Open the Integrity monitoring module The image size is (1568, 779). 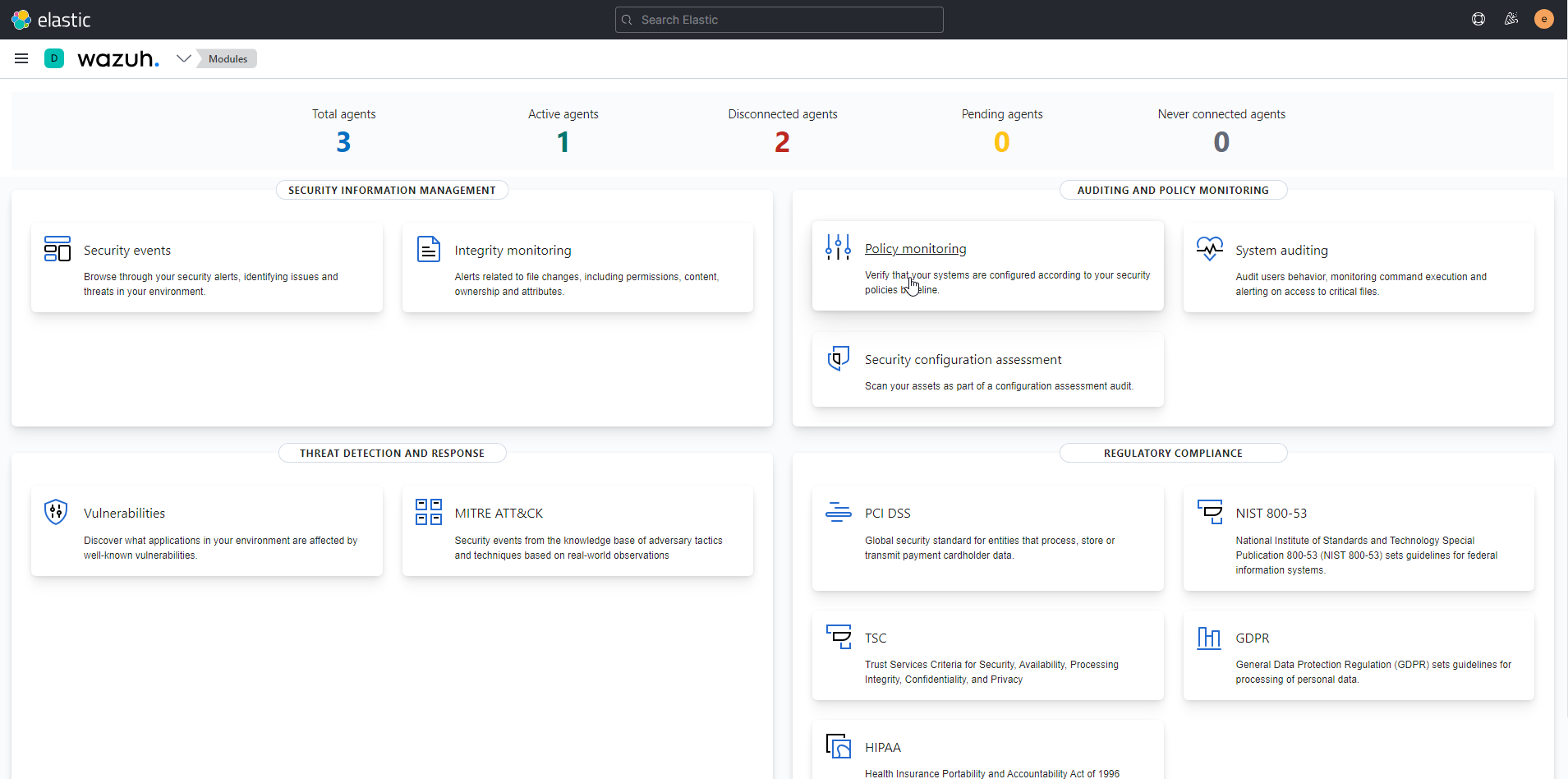[513, 251]
